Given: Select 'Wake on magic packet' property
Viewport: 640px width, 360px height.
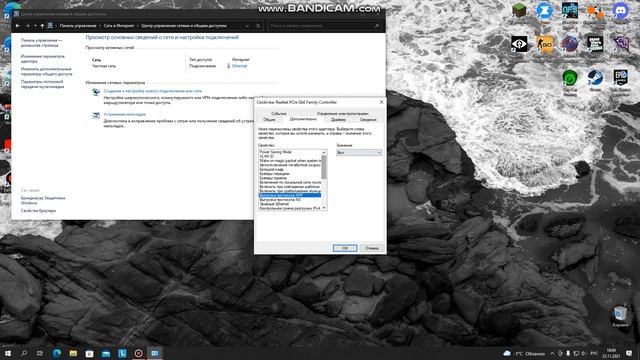Looking at the screenshot, I should pos(290,161).
